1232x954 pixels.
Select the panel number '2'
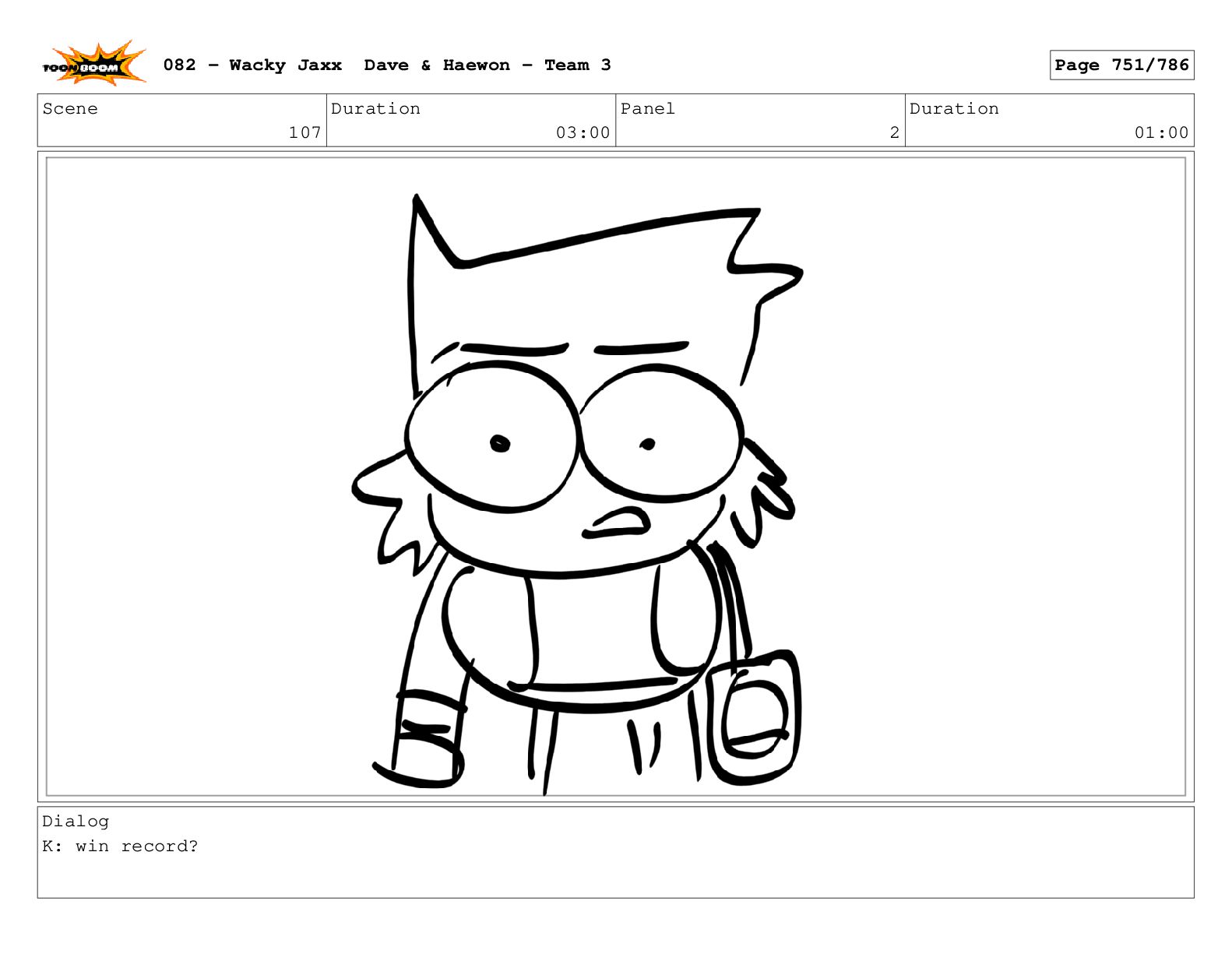895,133
